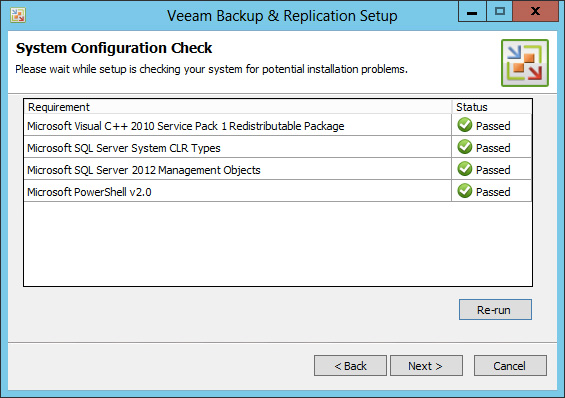The height and width of the screenshot is (398, 565).
Task: Close the Veeam setup window
Action: click(535, 11)
